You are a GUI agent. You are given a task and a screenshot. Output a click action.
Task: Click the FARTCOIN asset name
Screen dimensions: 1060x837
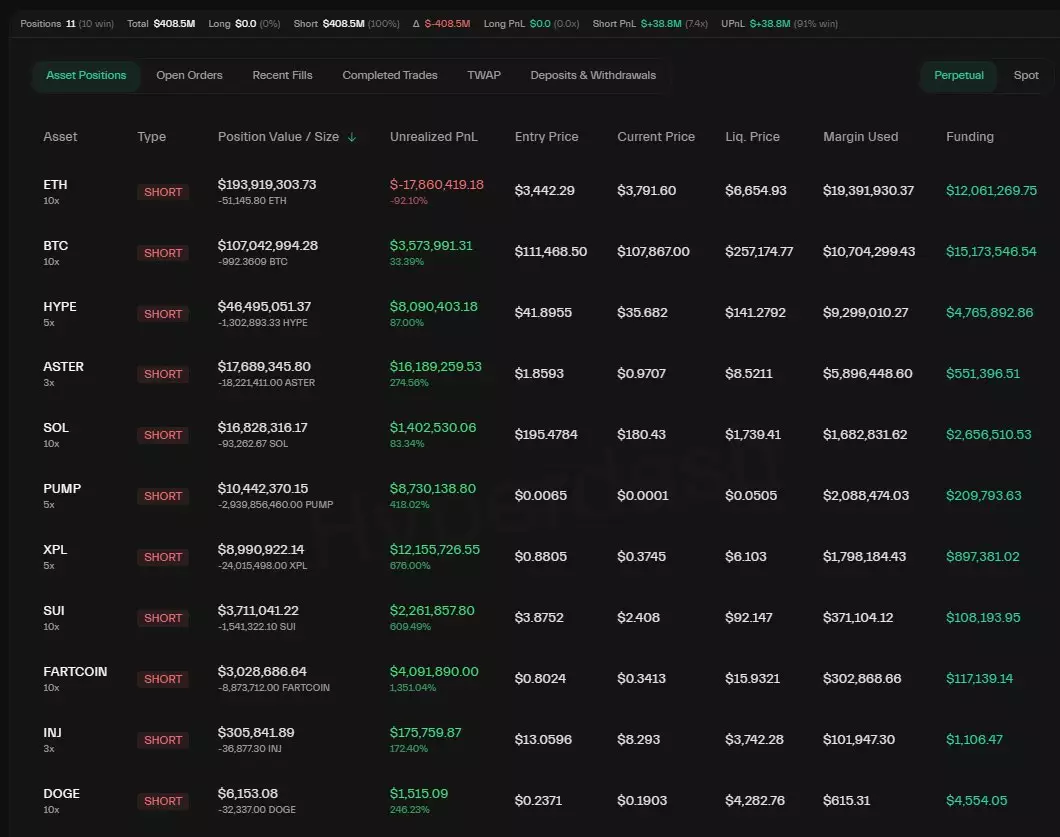point(75,672)
